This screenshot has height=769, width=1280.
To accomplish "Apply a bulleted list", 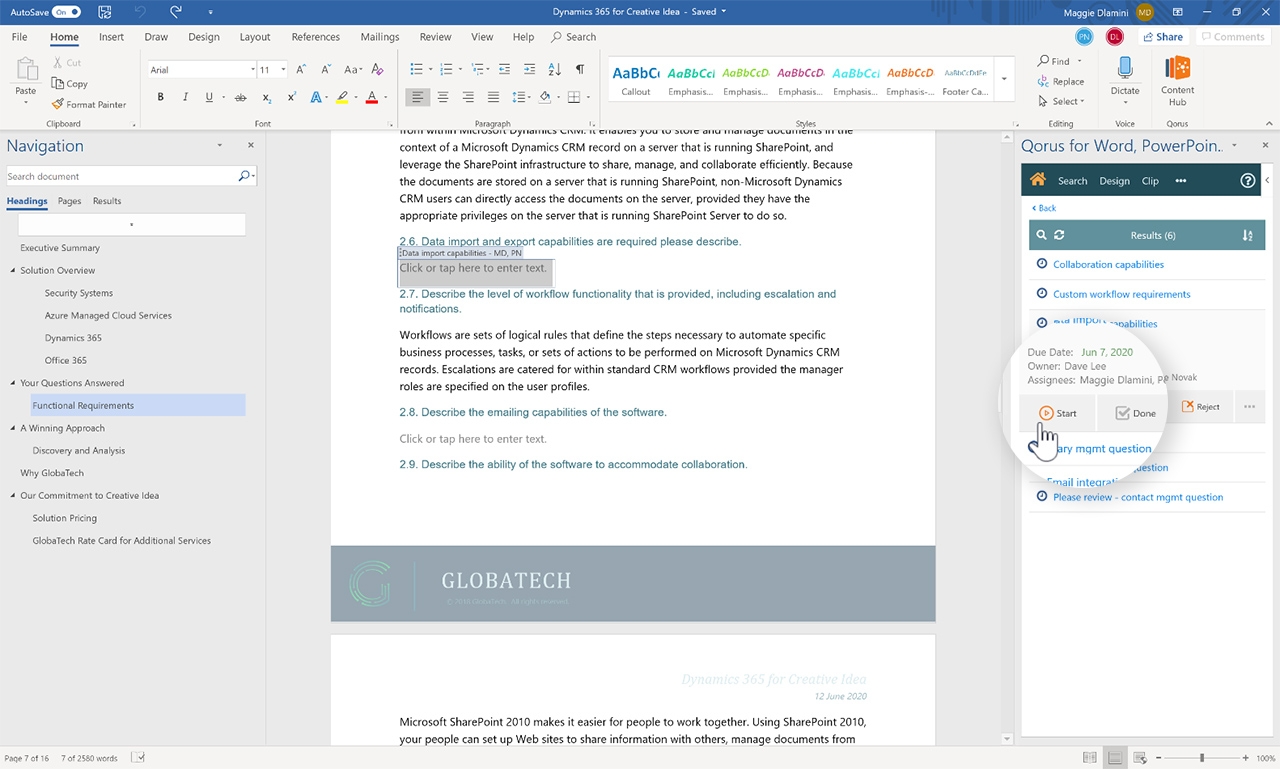I will (418, 70).
